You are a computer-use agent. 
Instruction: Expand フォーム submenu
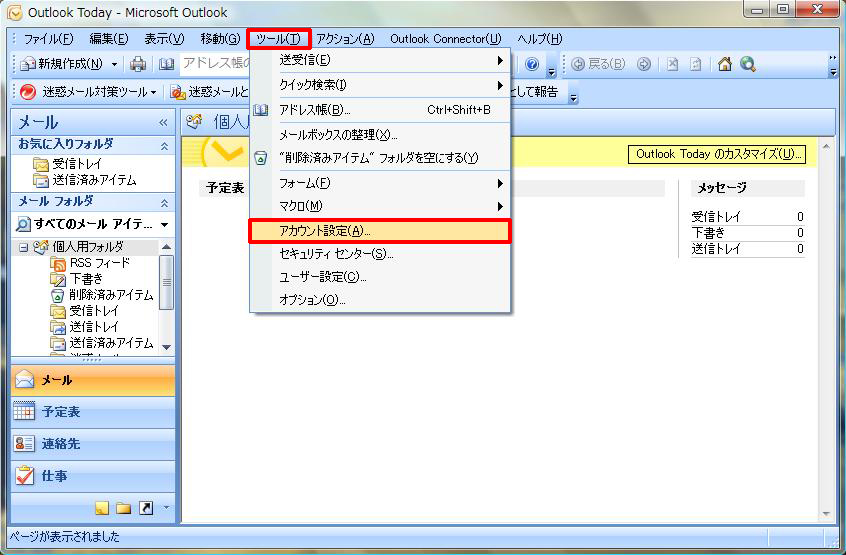tap(380, 183)
